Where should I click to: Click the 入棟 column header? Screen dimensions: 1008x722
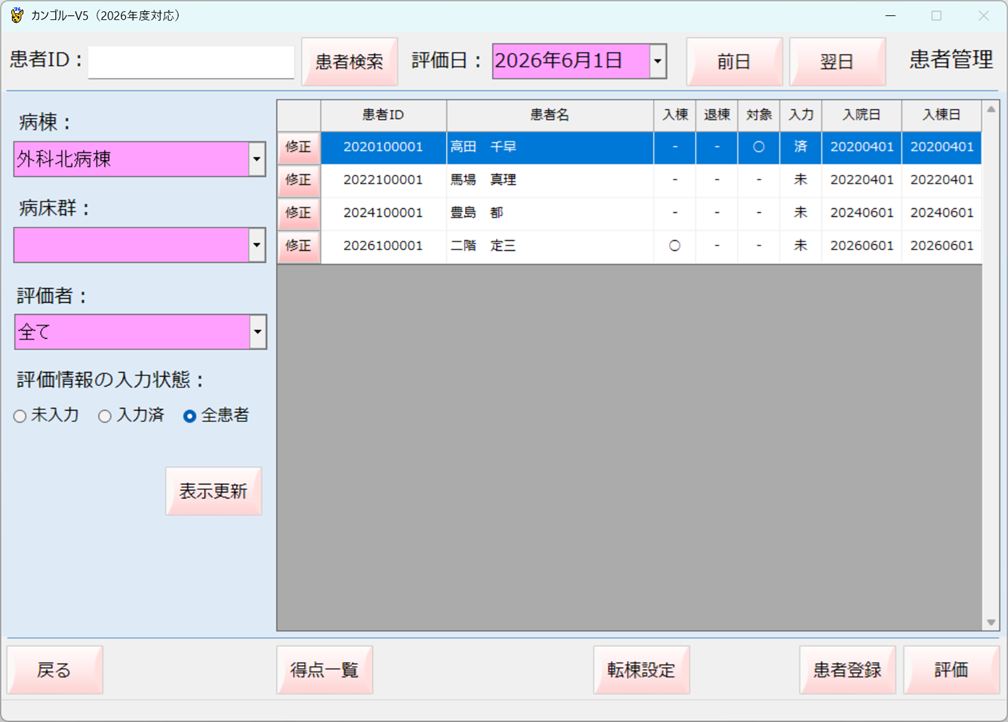coord(675,115)
